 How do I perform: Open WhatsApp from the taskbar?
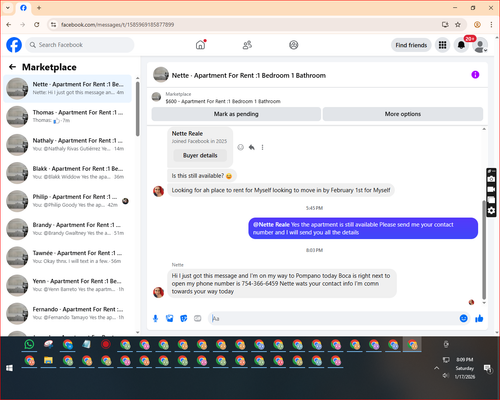pyautogui.click(x=29, y=344)
